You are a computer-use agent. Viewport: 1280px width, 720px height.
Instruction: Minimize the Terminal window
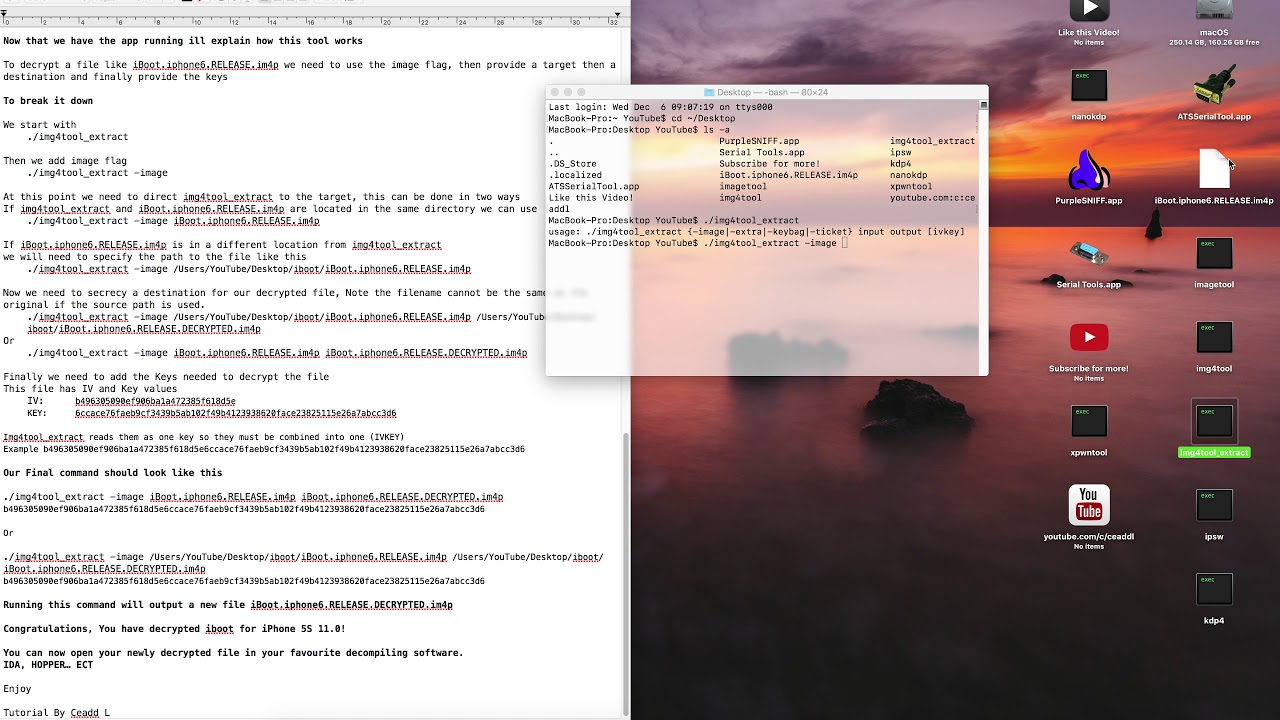[568, 92]
